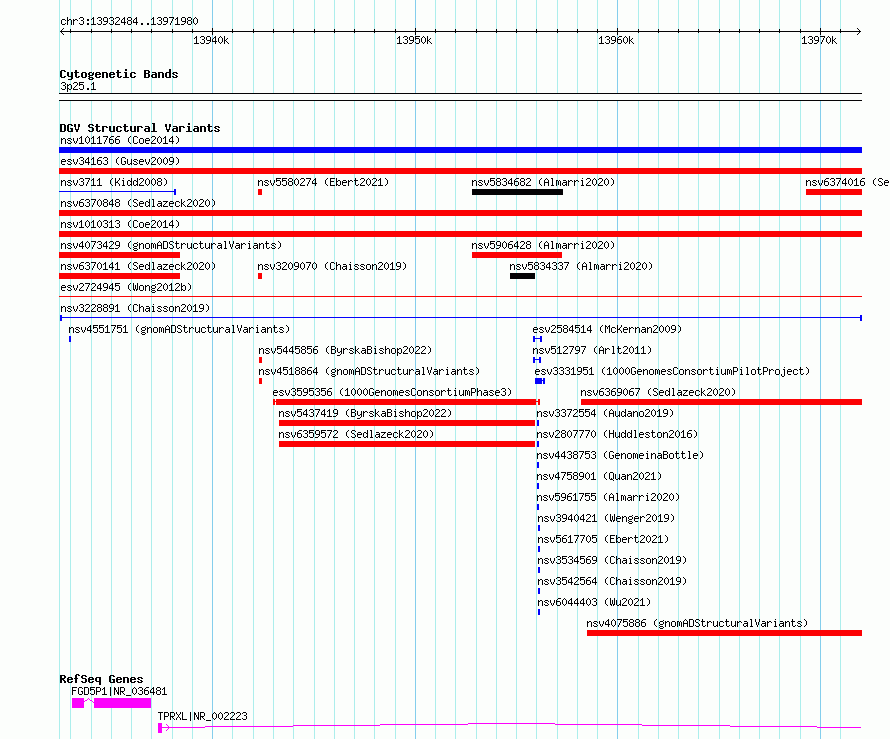Click the nsv5906428 (Almarri2020) red bar
This screenshot has height=739, width=890.
517,255
